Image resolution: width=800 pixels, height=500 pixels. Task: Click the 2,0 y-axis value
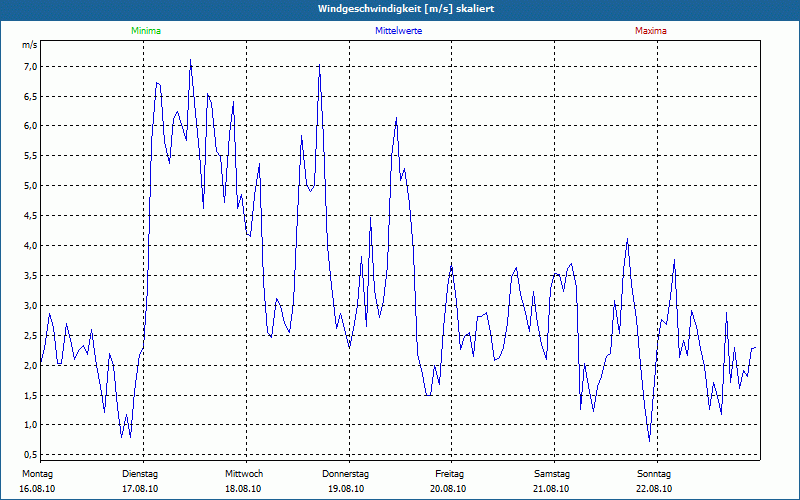30,365
